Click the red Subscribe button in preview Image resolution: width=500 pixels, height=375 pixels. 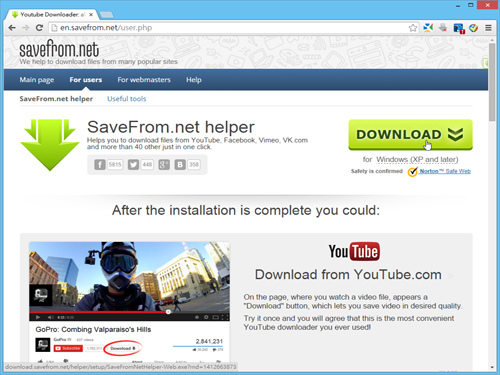pos(68,348)
